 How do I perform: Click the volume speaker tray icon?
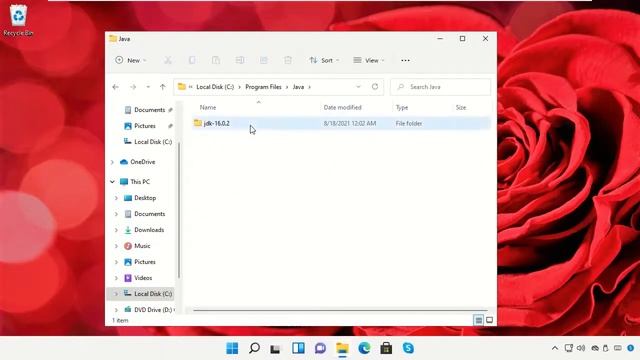(581, 348)
